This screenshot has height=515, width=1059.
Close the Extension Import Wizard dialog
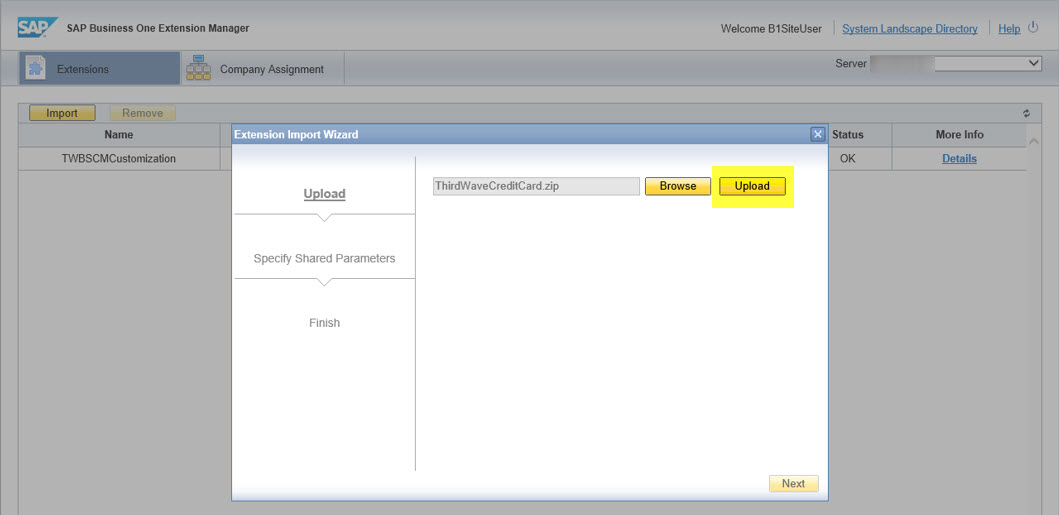pyautogui.click(x=818, y=134)
